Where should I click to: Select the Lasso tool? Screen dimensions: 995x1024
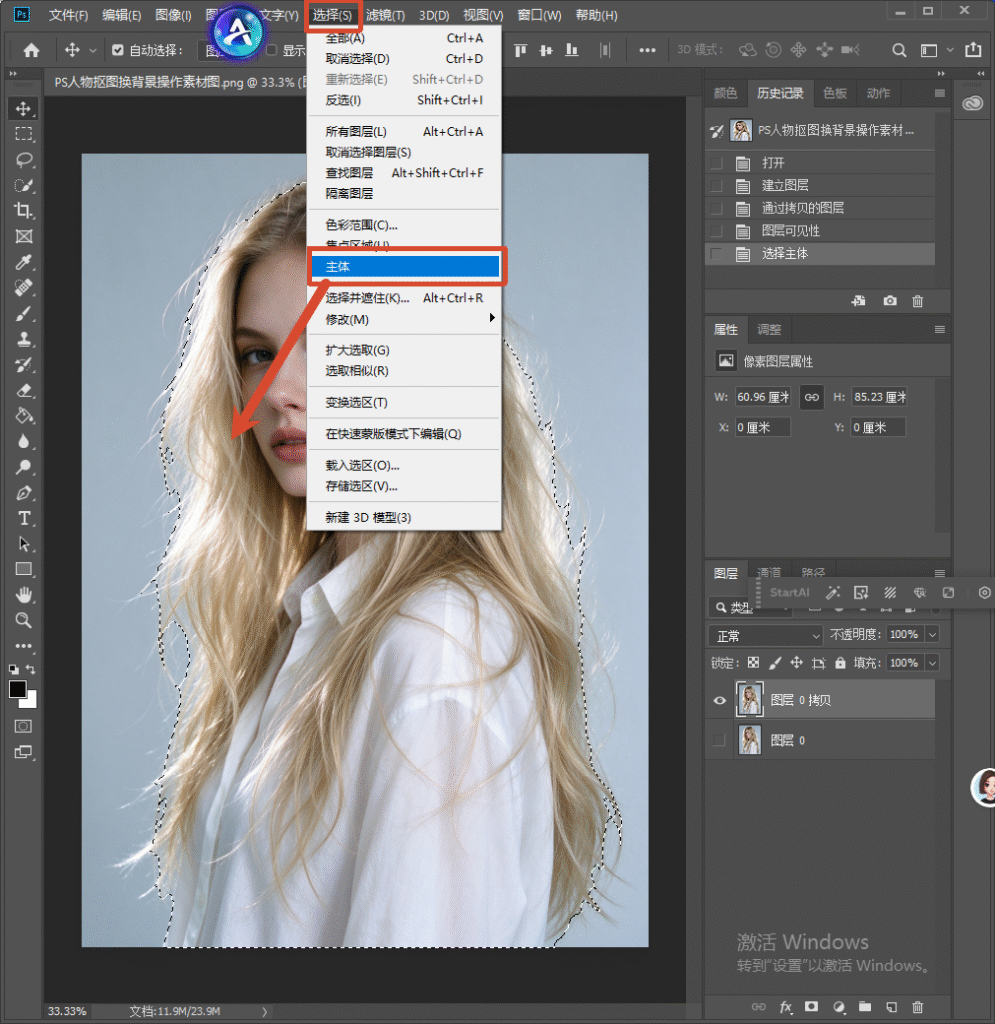point(24,160)
